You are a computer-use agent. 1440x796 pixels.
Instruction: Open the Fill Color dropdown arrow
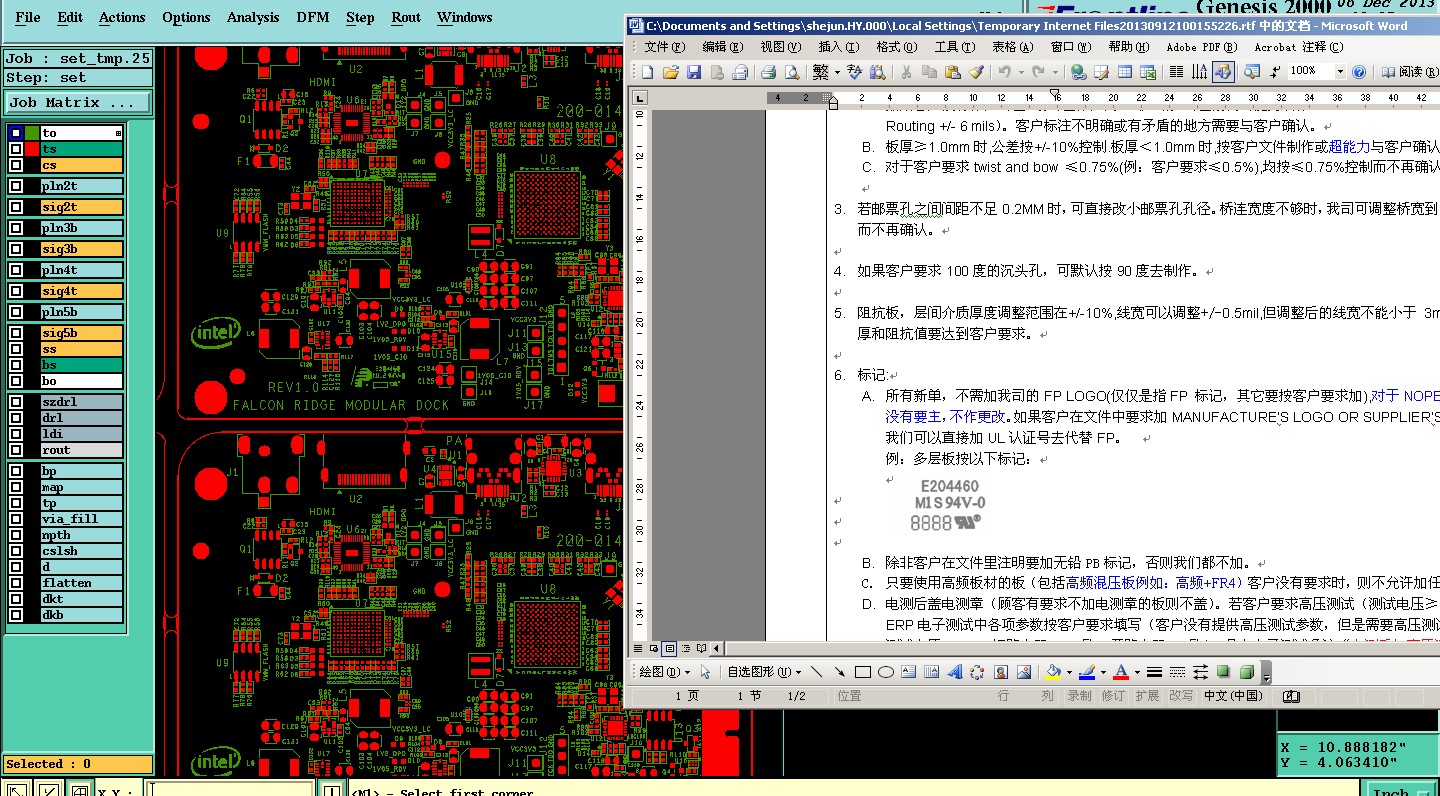pyautogui.click(x=1069, y=672)
